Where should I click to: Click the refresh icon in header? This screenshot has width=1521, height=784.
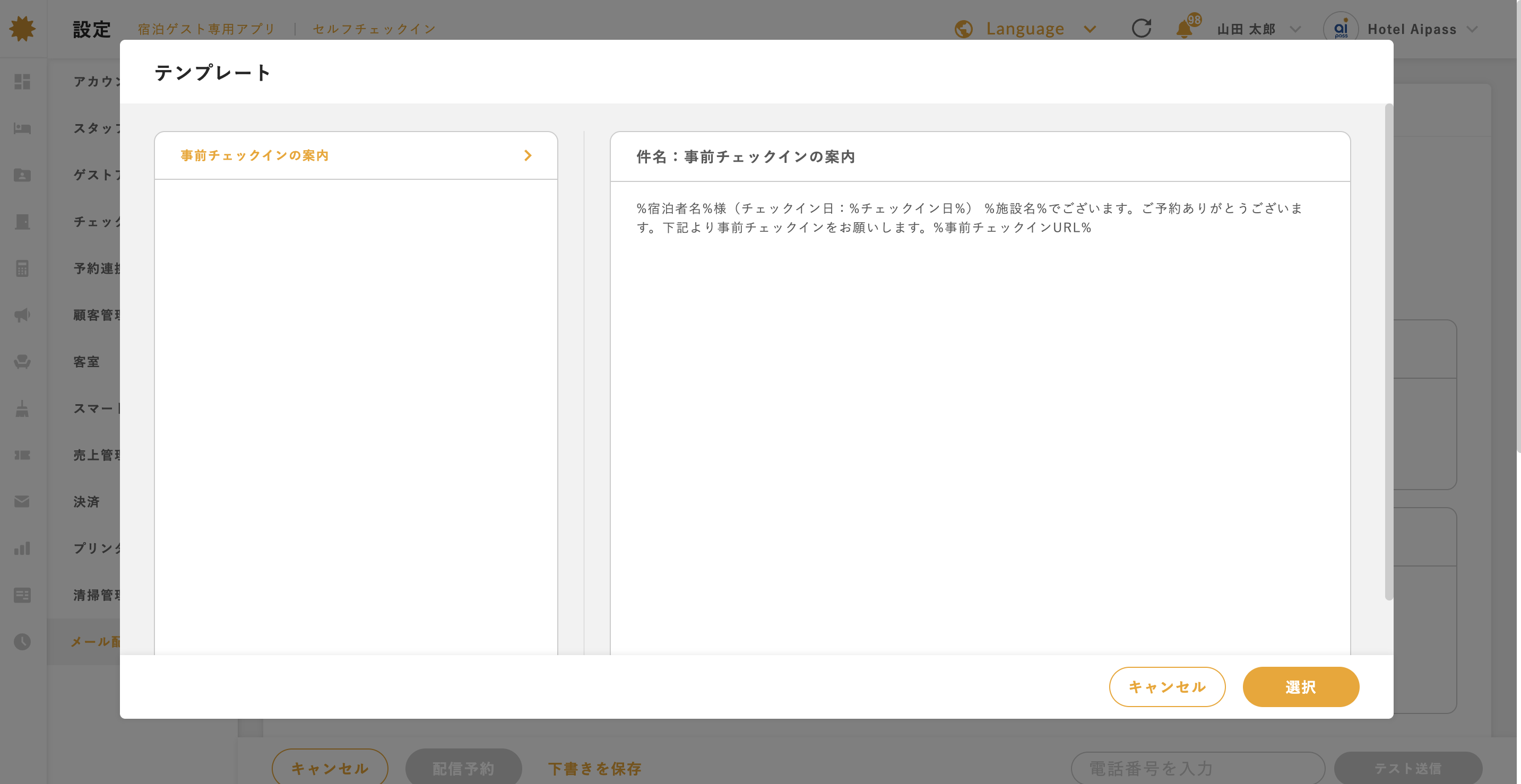[x=1142, y=28]
